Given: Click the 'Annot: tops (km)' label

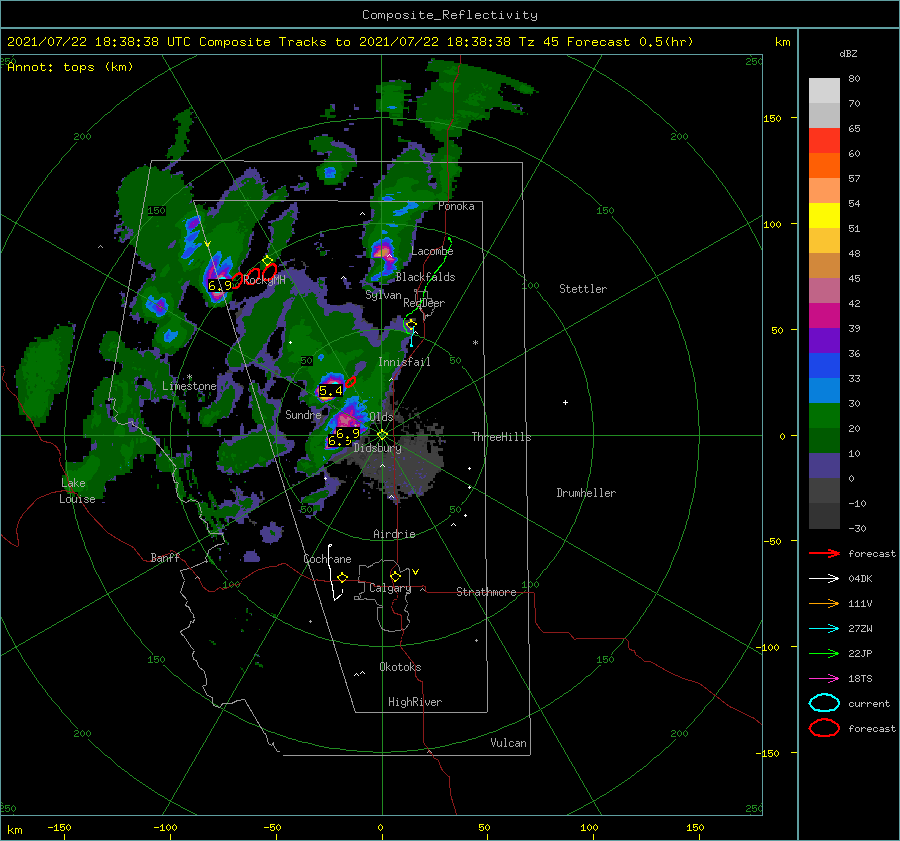Looking at the screenshot, I should pyautogui.click(x=70, y=67).
